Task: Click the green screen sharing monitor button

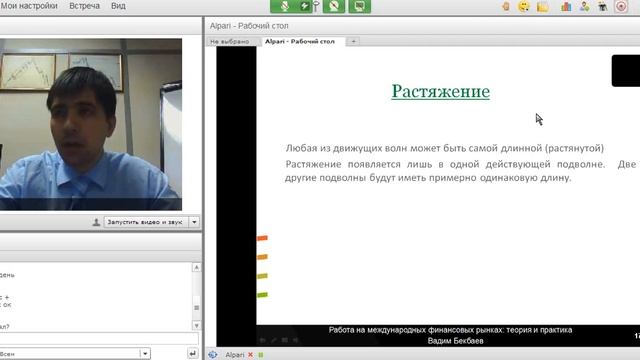Action: [359, 6]
